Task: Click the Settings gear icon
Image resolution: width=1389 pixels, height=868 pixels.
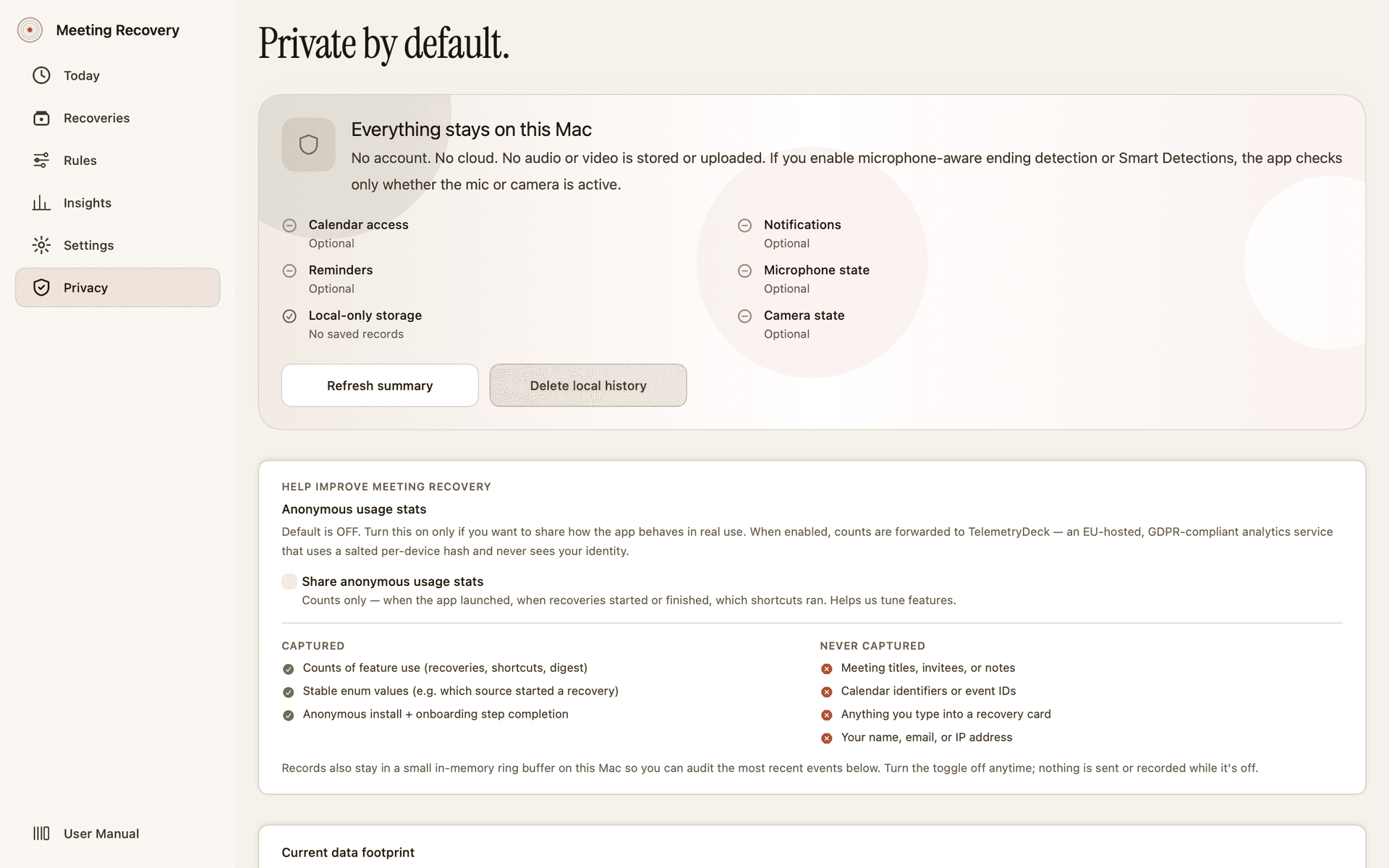Action: [41, 245]
